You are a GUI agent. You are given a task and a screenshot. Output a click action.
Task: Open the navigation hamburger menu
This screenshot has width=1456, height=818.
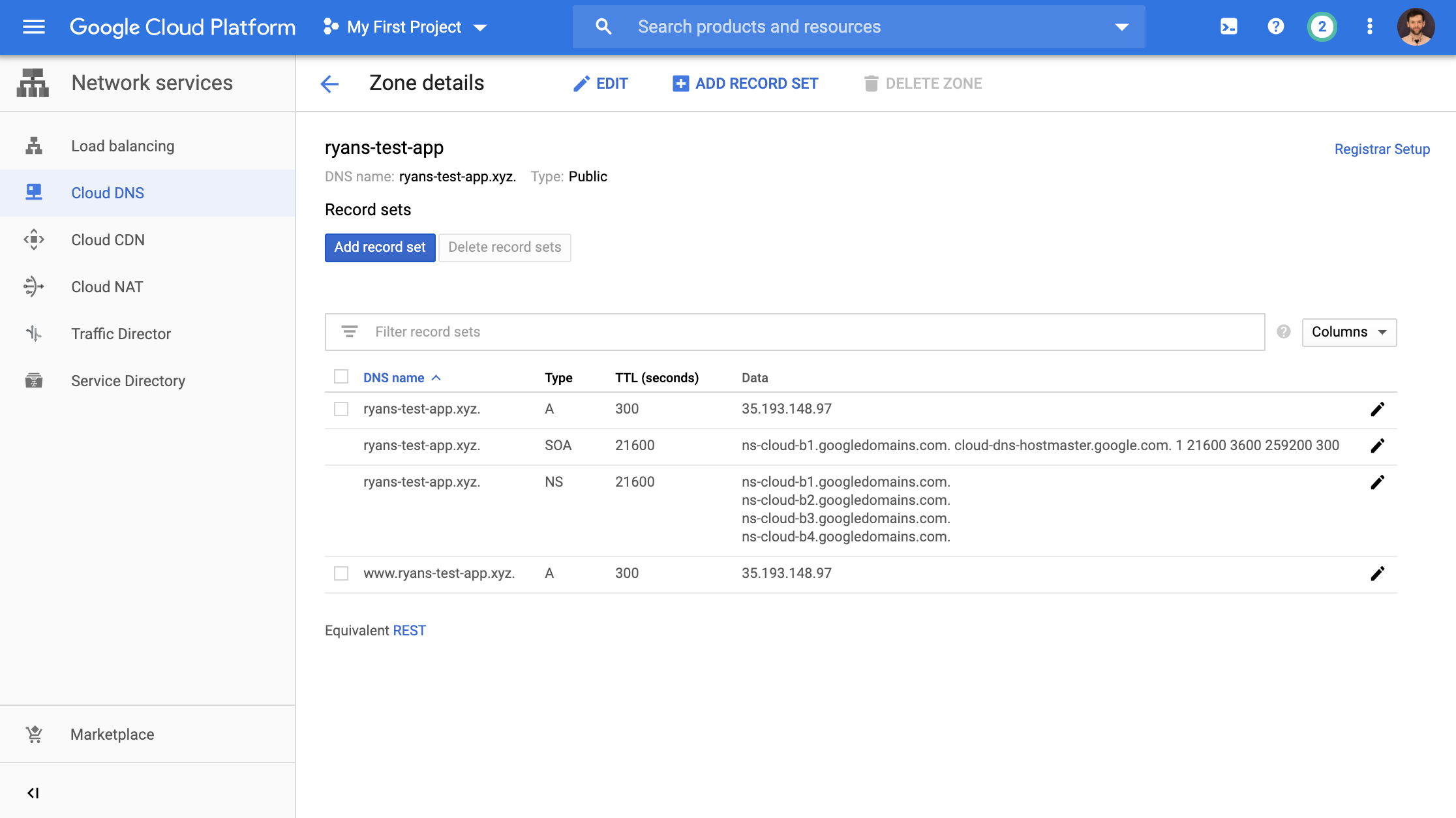tap(33, 27)
